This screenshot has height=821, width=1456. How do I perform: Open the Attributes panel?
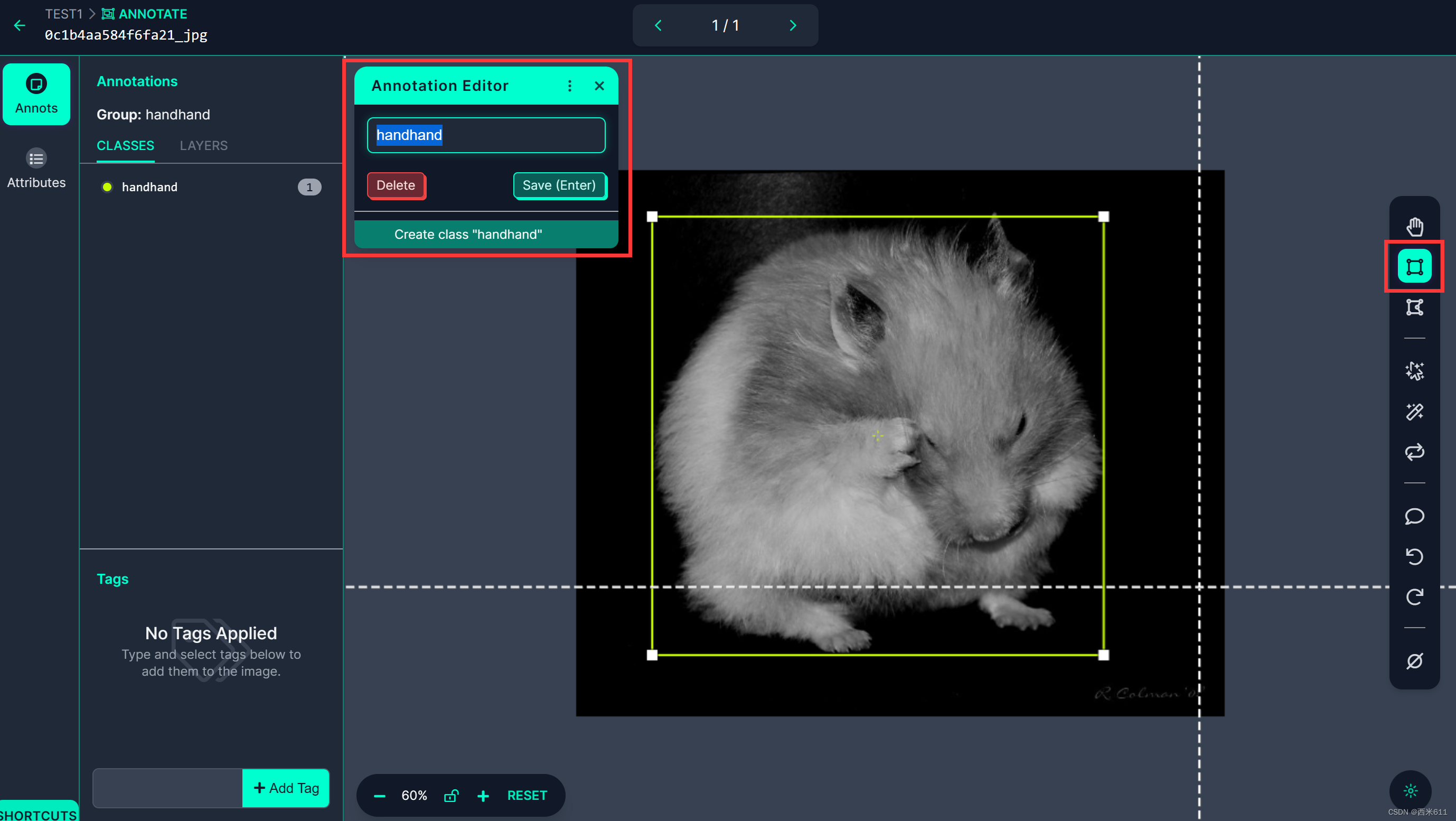coord(36,169)
